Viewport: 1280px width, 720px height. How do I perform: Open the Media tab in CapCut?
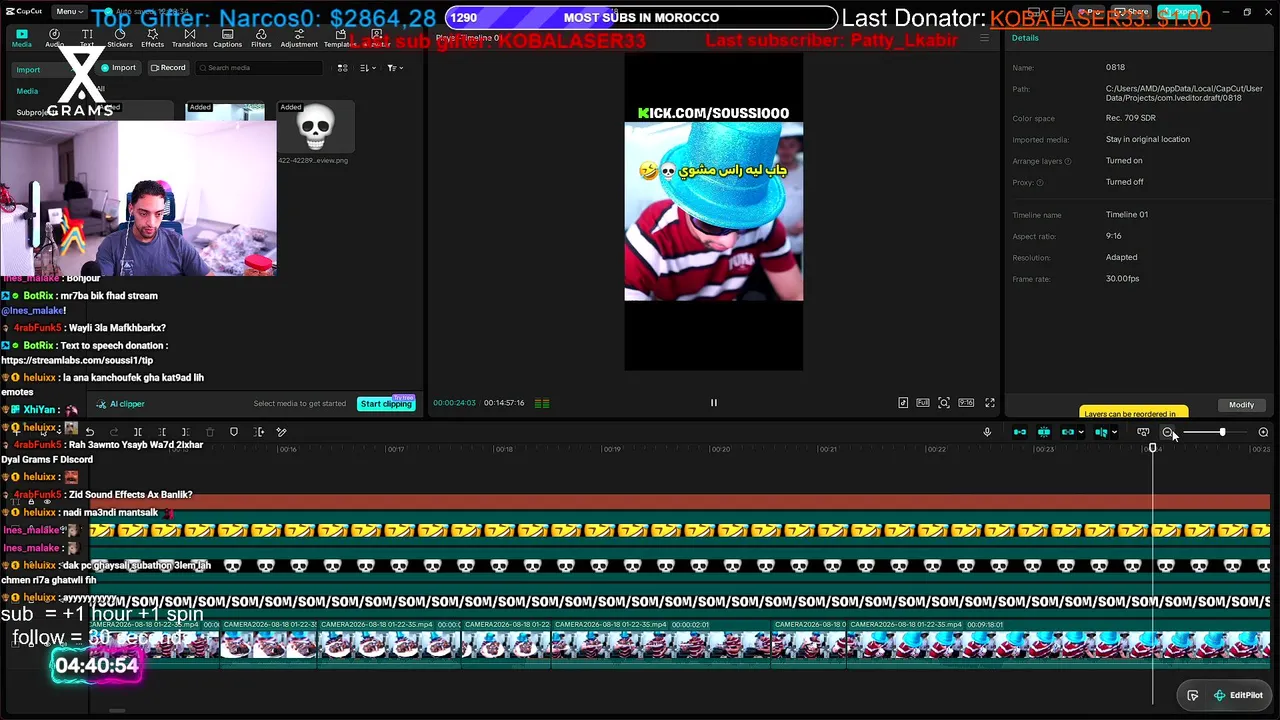point(21,38)
